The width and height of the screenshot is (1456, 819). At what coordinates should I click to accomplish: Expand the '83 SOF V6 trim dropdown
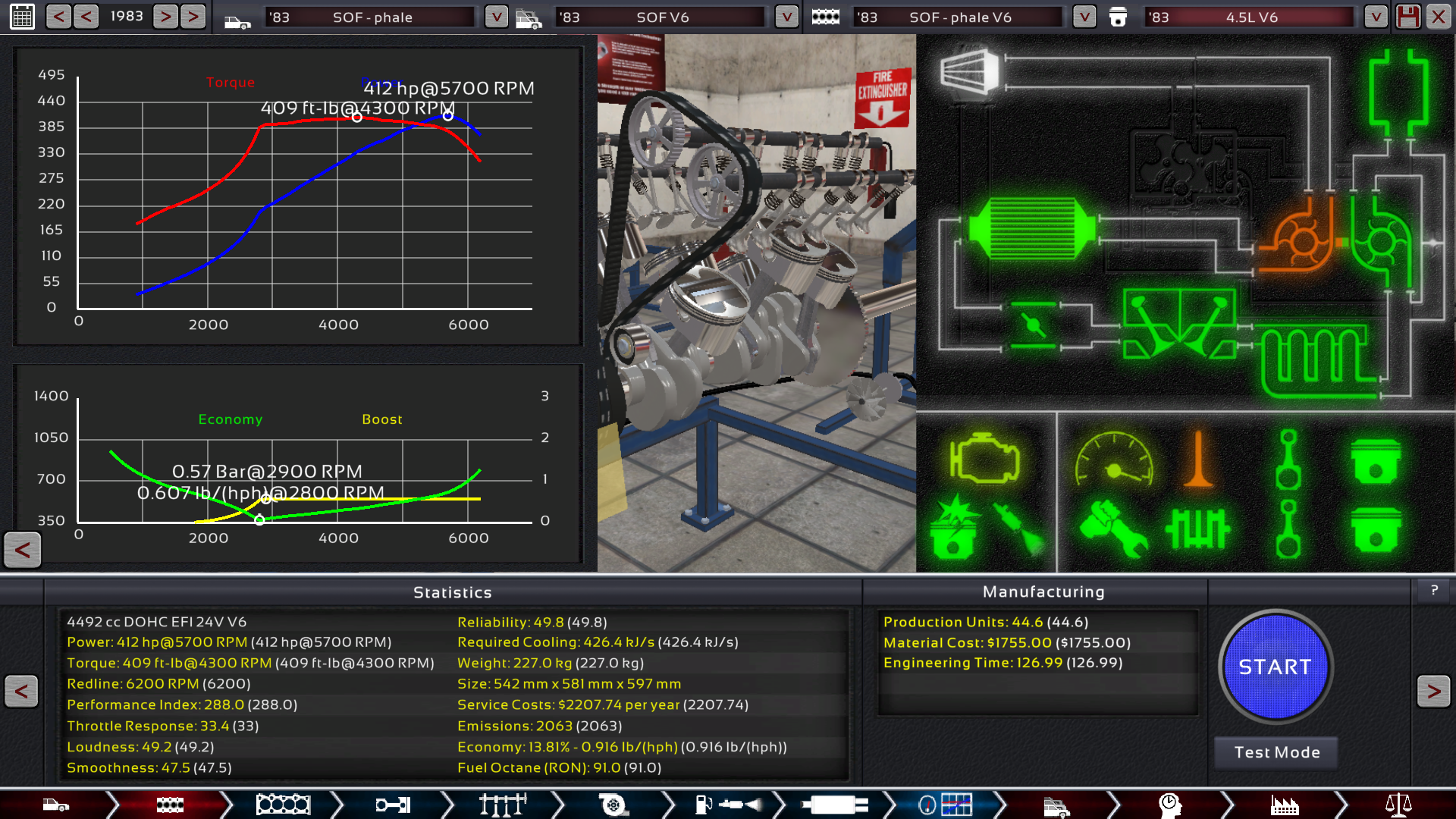coord(786,17)
